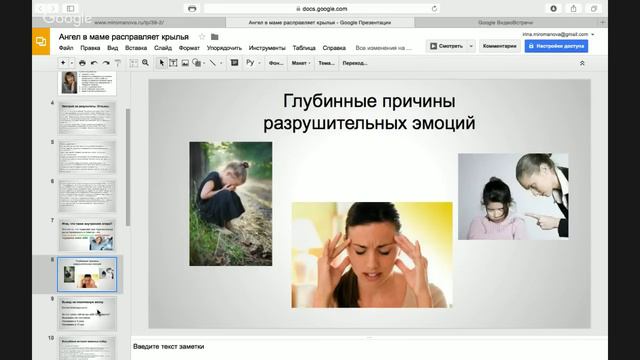Open the move-to-folder icon
The height and width of the screenshot is (360, 640).
[x=215, y=37]
